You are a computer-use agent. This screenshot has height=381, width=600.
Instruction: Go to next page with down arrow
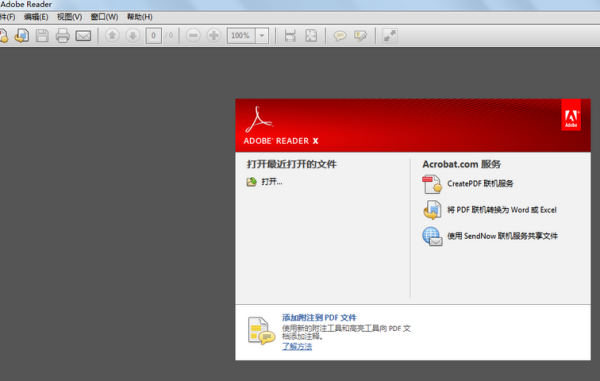pos(133,36)
